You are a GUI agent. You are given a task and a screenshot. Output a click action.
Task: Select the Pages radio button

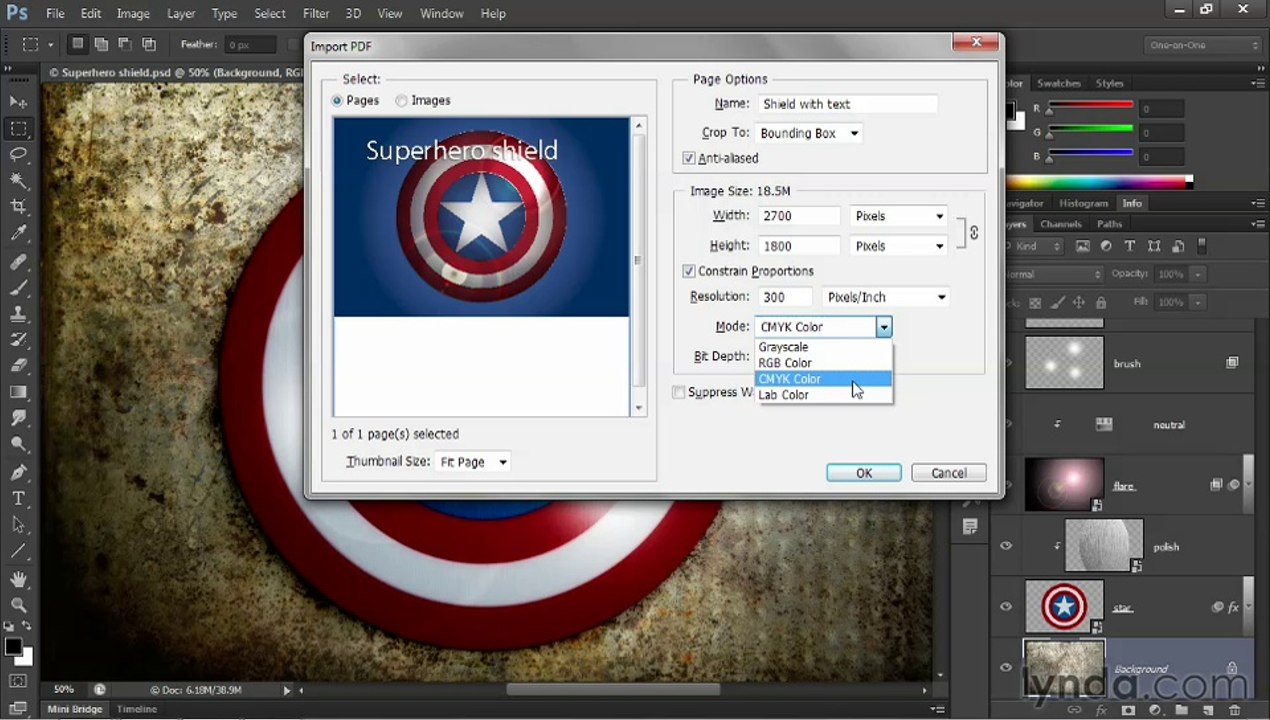338,100
